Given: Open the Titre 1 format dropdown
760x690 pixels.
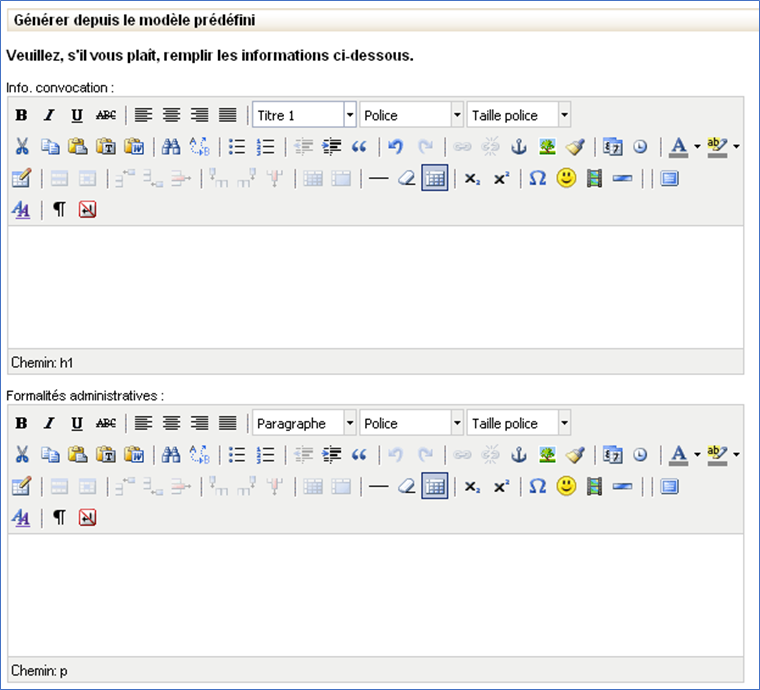Looking at the screenshot, I should point(304,115).
